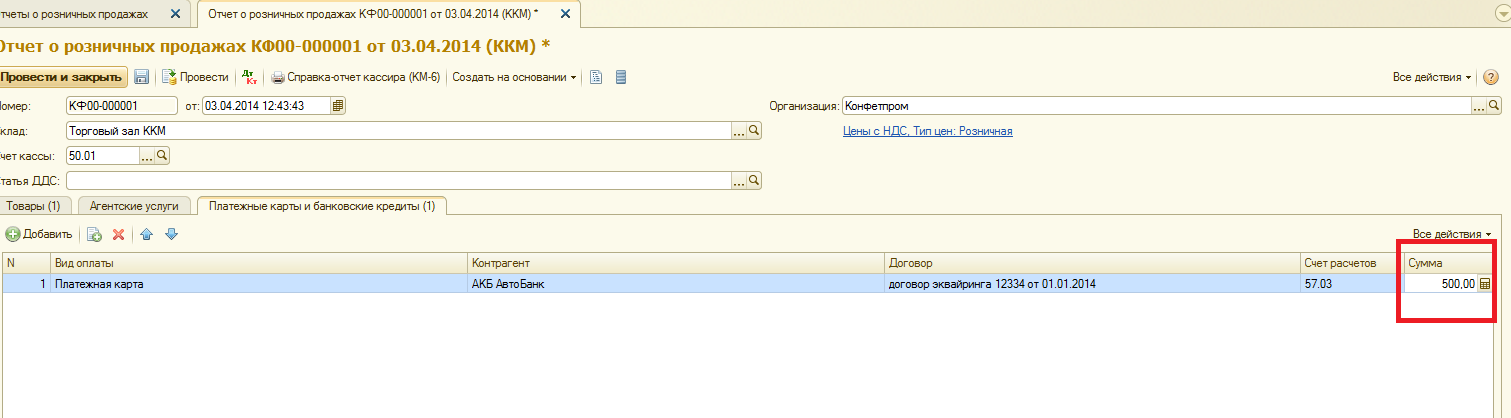Open the 'Все действия' menu above the table

click(1452, 234)
